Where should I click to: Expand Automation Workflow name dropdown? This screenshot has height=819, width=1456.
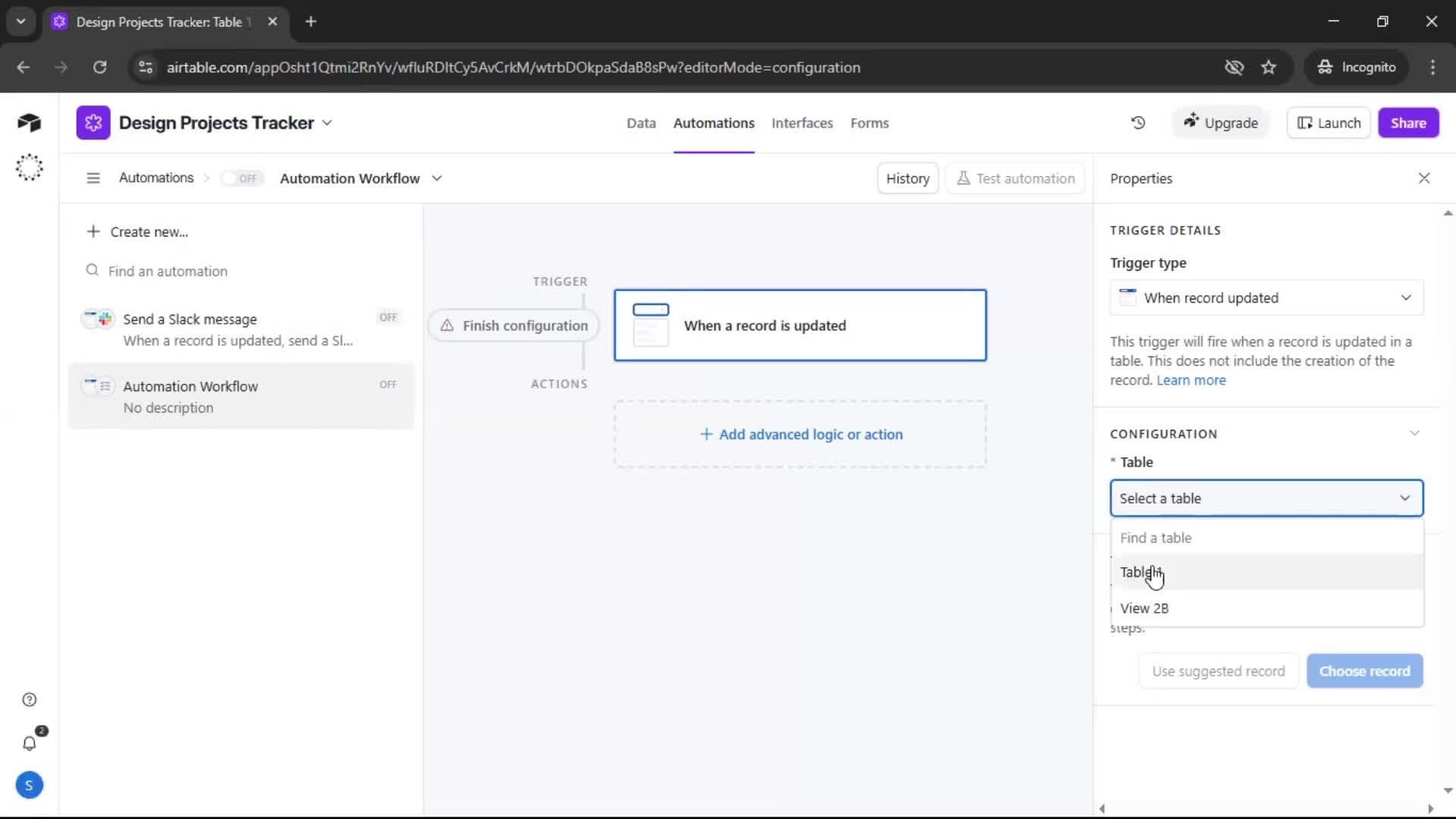coord(437,178)
